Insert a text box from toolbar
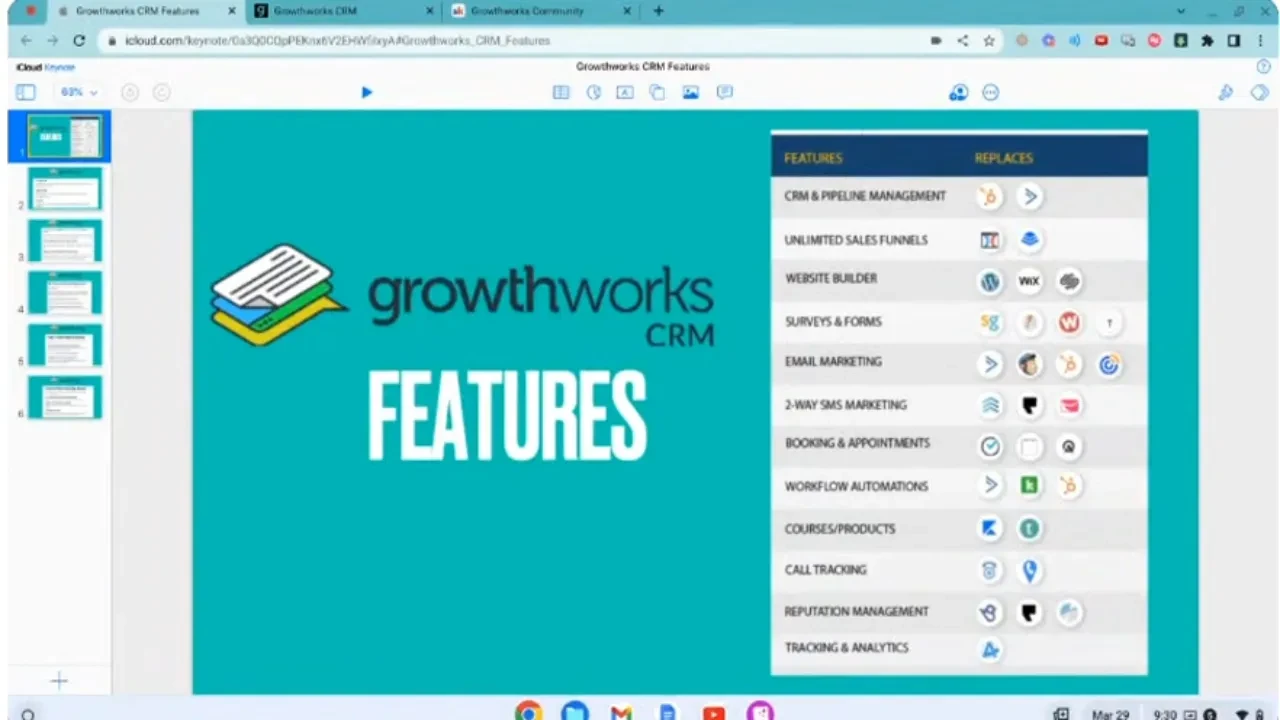 tap(625, 92)
